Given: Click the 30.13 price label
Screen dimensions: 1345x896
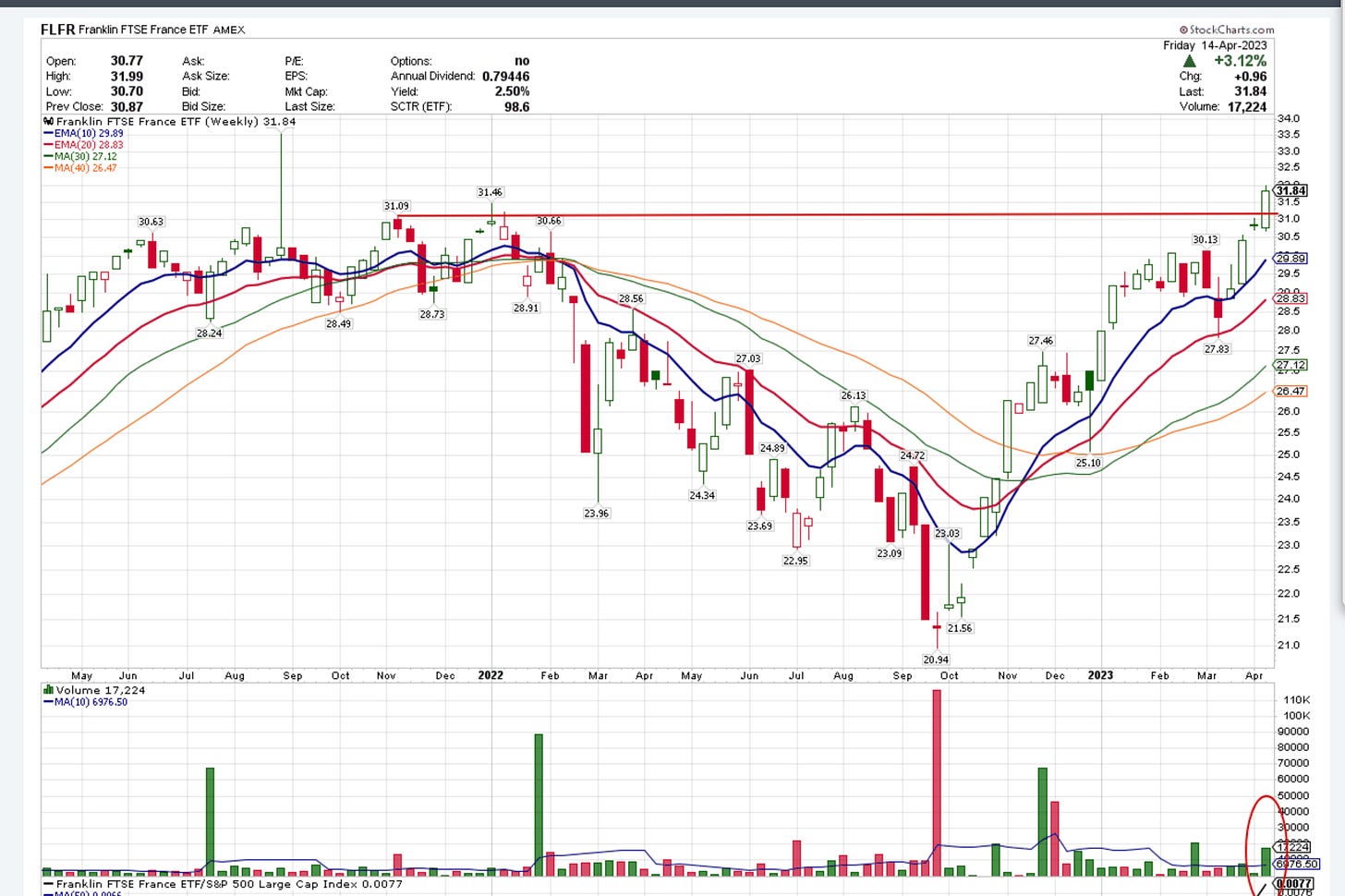Looking at the screenshot, I should click(x=1205, y=240).
